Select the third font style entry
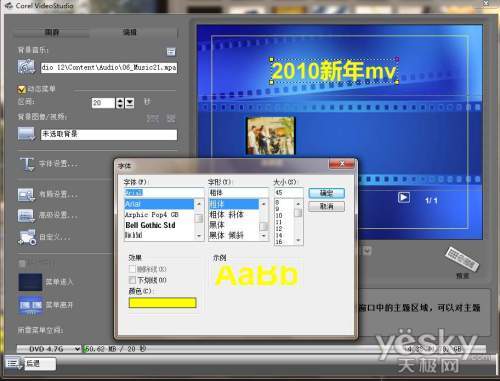Image resolution: width=500 pixels, height=381 pixels. pos(234,225)
